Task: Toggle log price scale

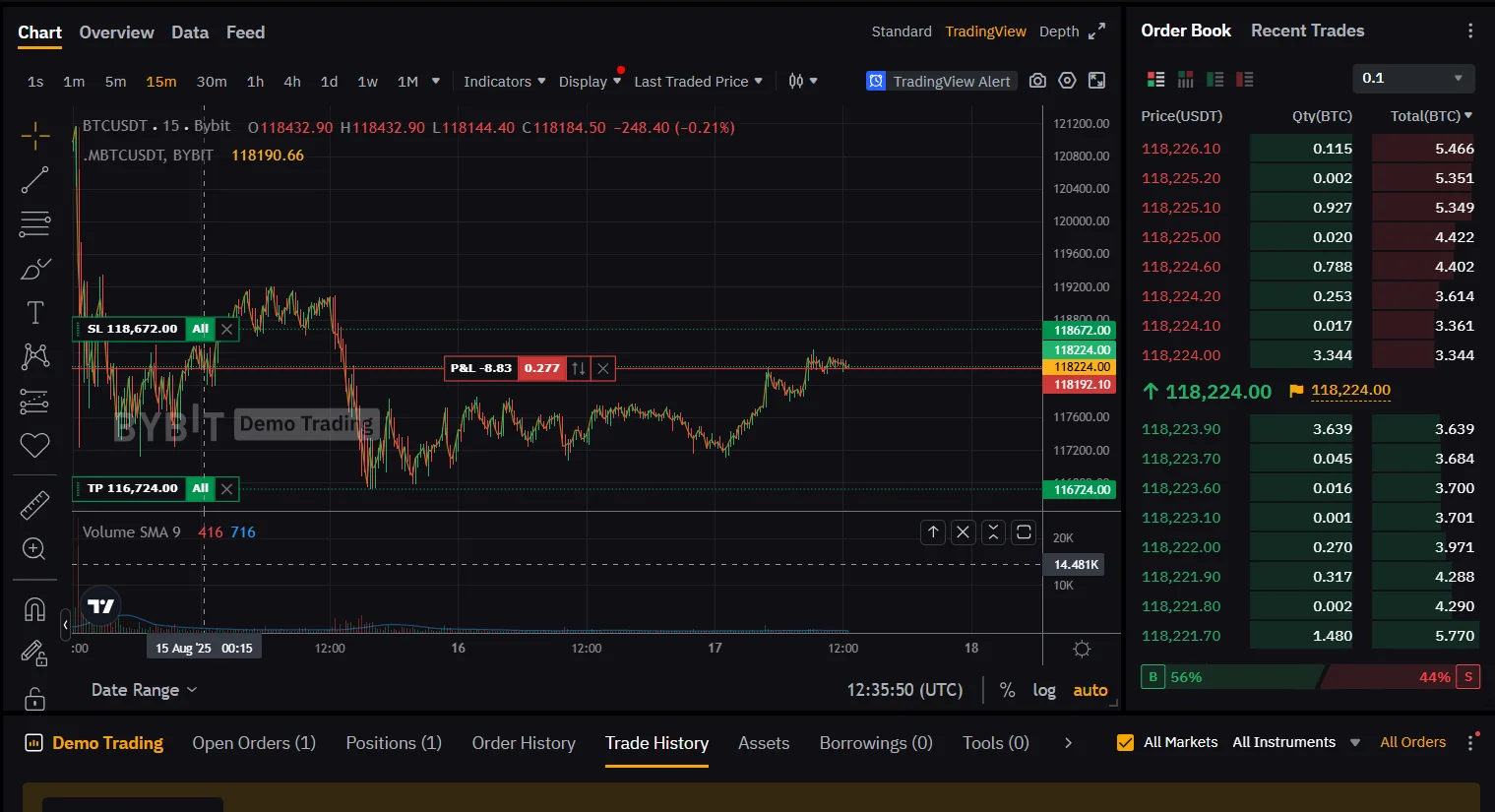Action: (x=1044, y=690)
